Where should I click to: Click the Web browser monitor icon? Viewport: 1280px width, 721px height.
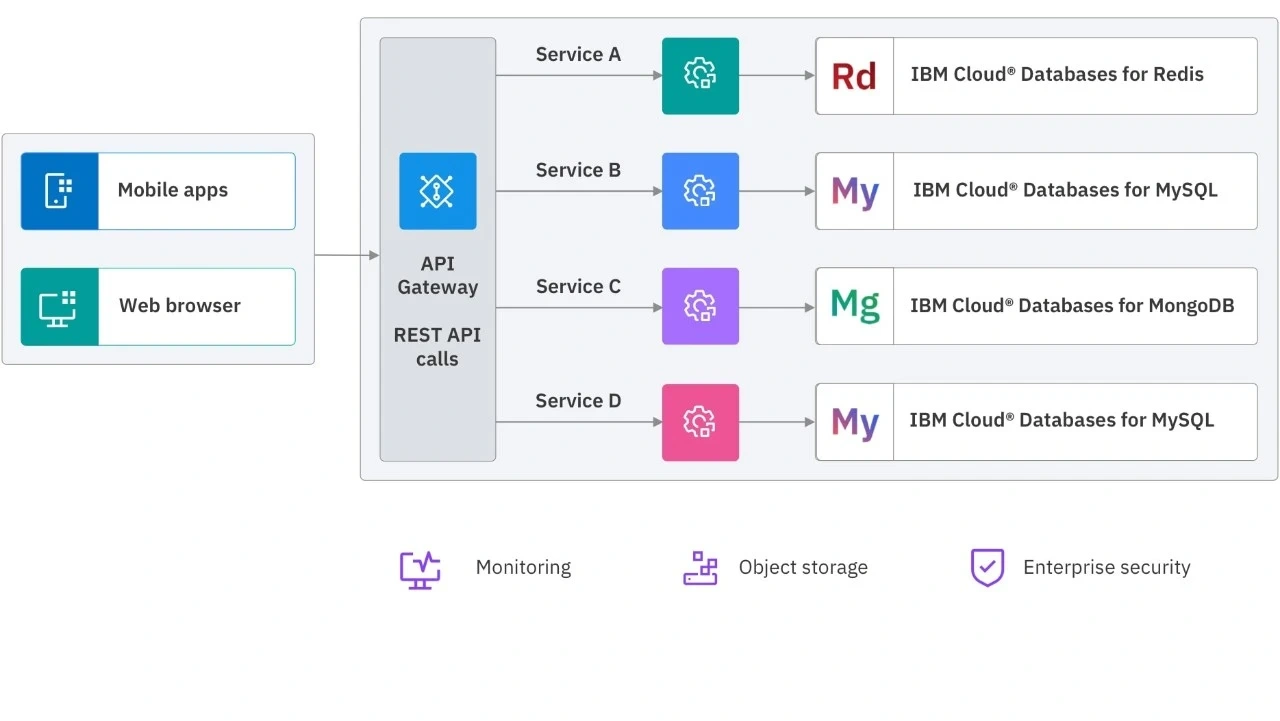pyautogui.click(x=59, y=307)
